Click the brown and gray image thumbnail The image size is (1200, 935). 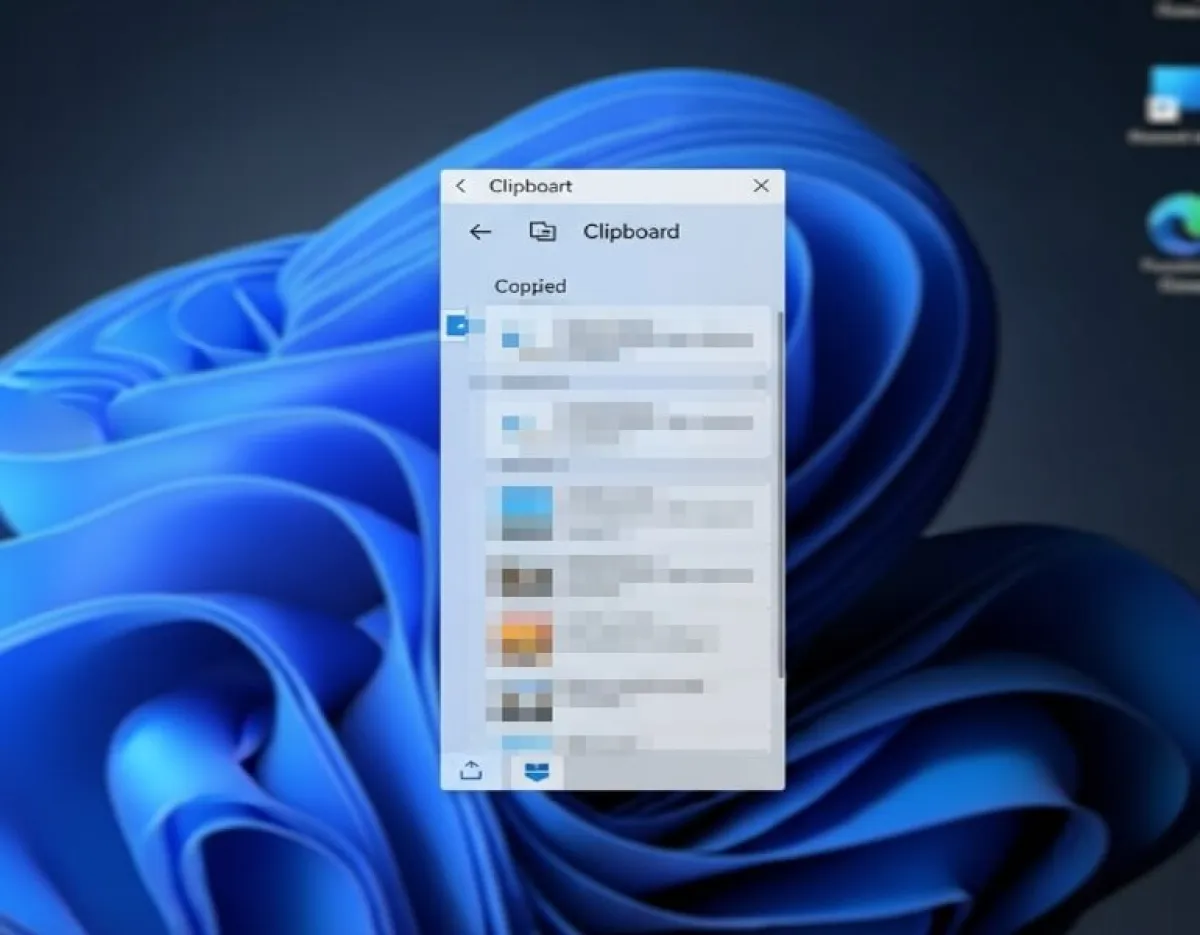(519, 577)
